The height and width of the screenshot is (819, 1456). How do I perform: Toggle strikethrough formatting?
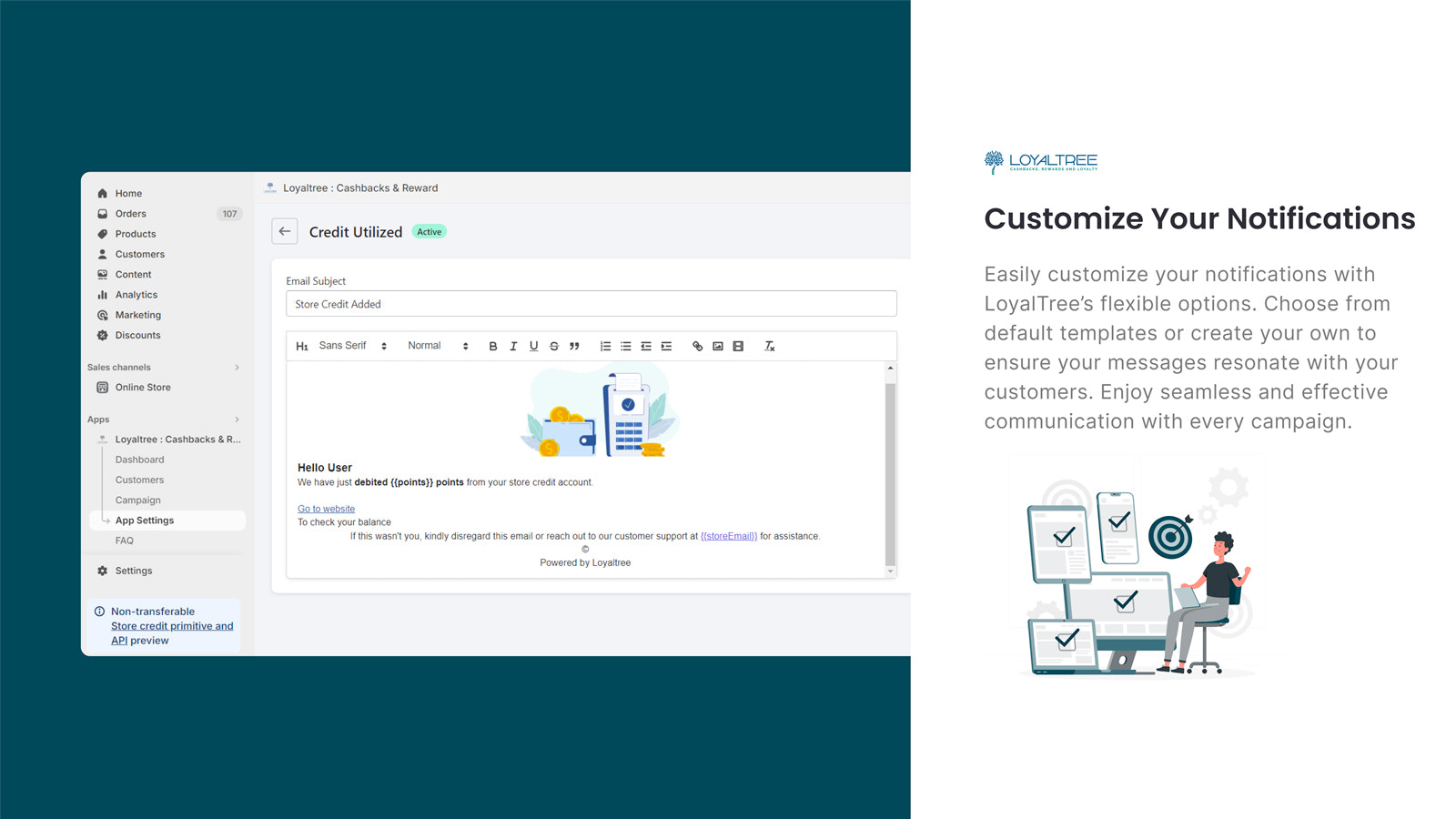click(554, 346)
